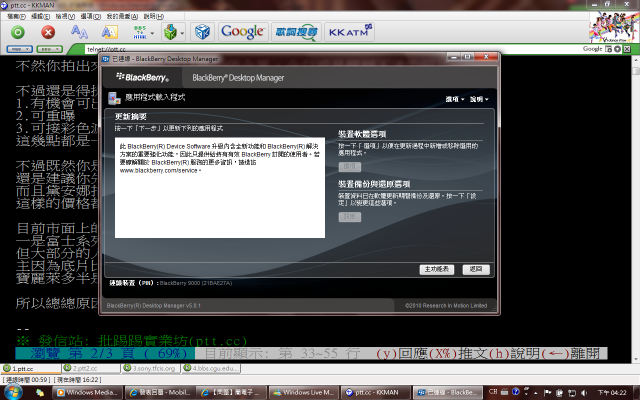Open the dropdown arrow beside green box icon
The height and width of the screenshot is (400, 640).
pyautogui.click(x=182, y=33)
